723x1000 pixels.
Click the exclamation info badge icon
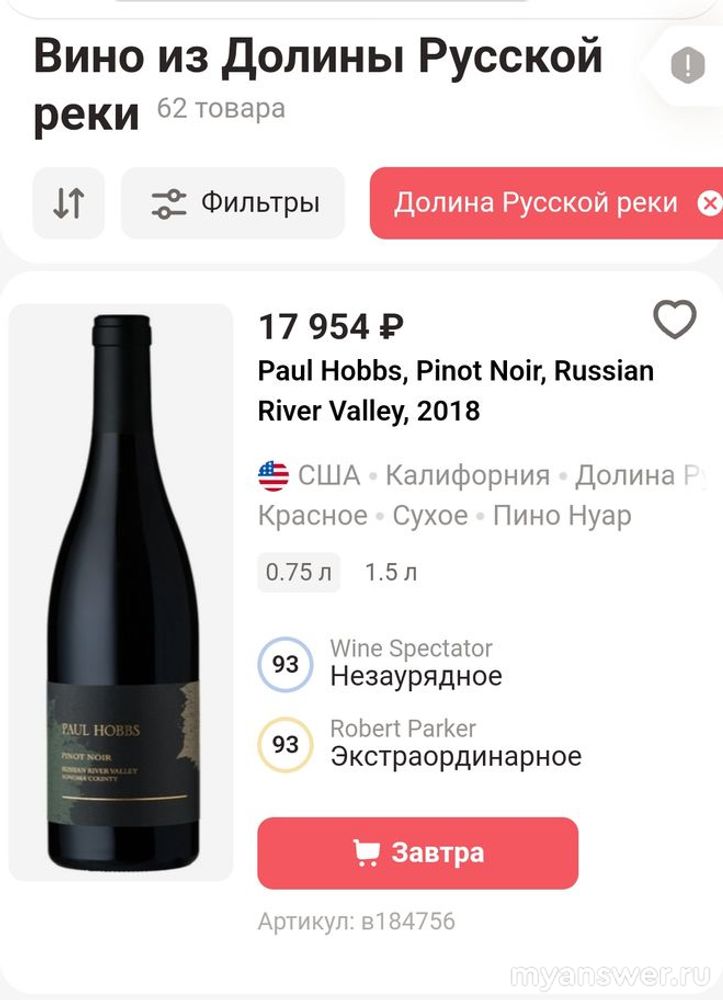[687, 66]
